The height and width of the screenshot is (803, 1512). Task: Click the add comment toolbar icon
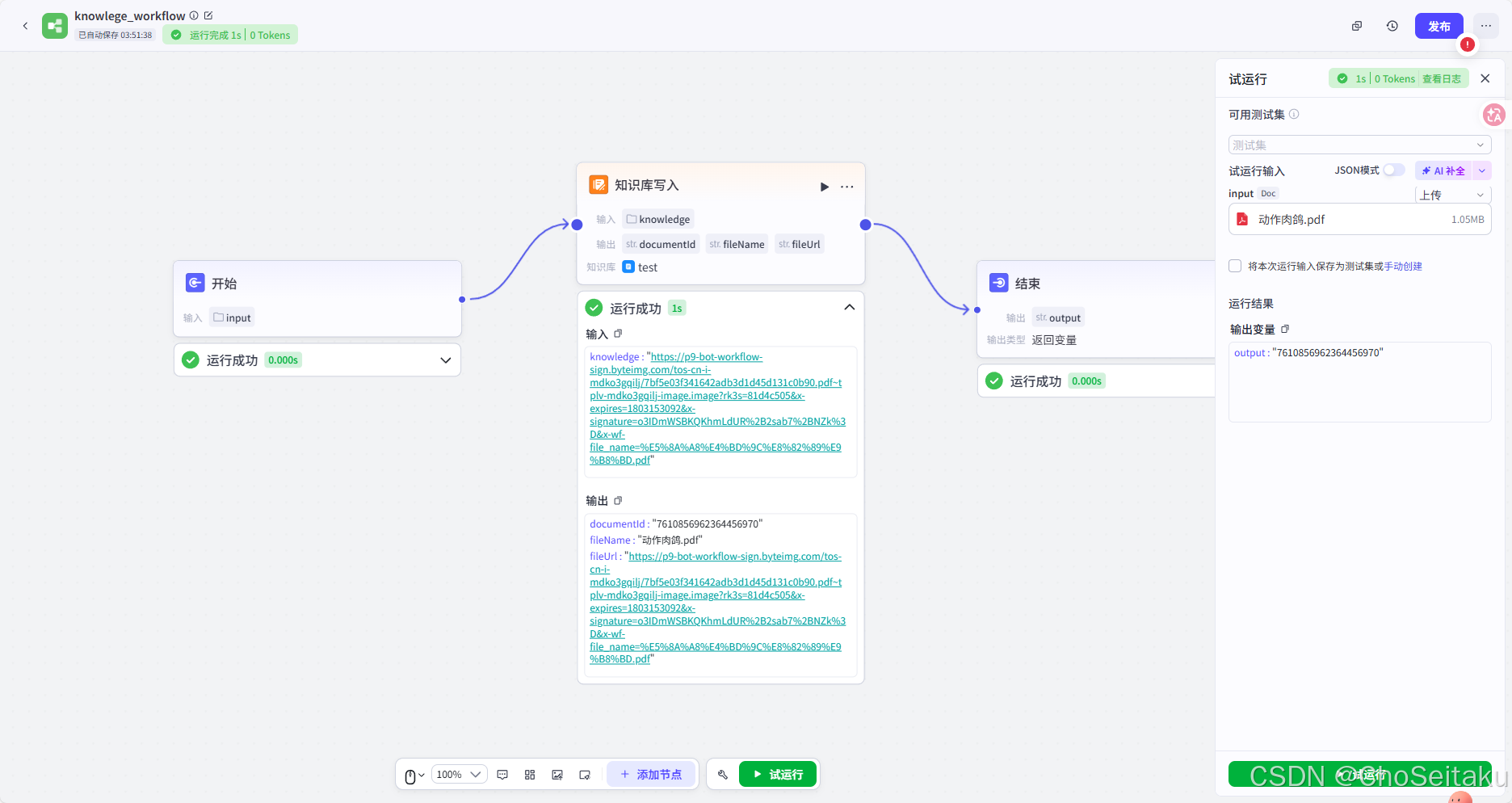pos(502,775)
